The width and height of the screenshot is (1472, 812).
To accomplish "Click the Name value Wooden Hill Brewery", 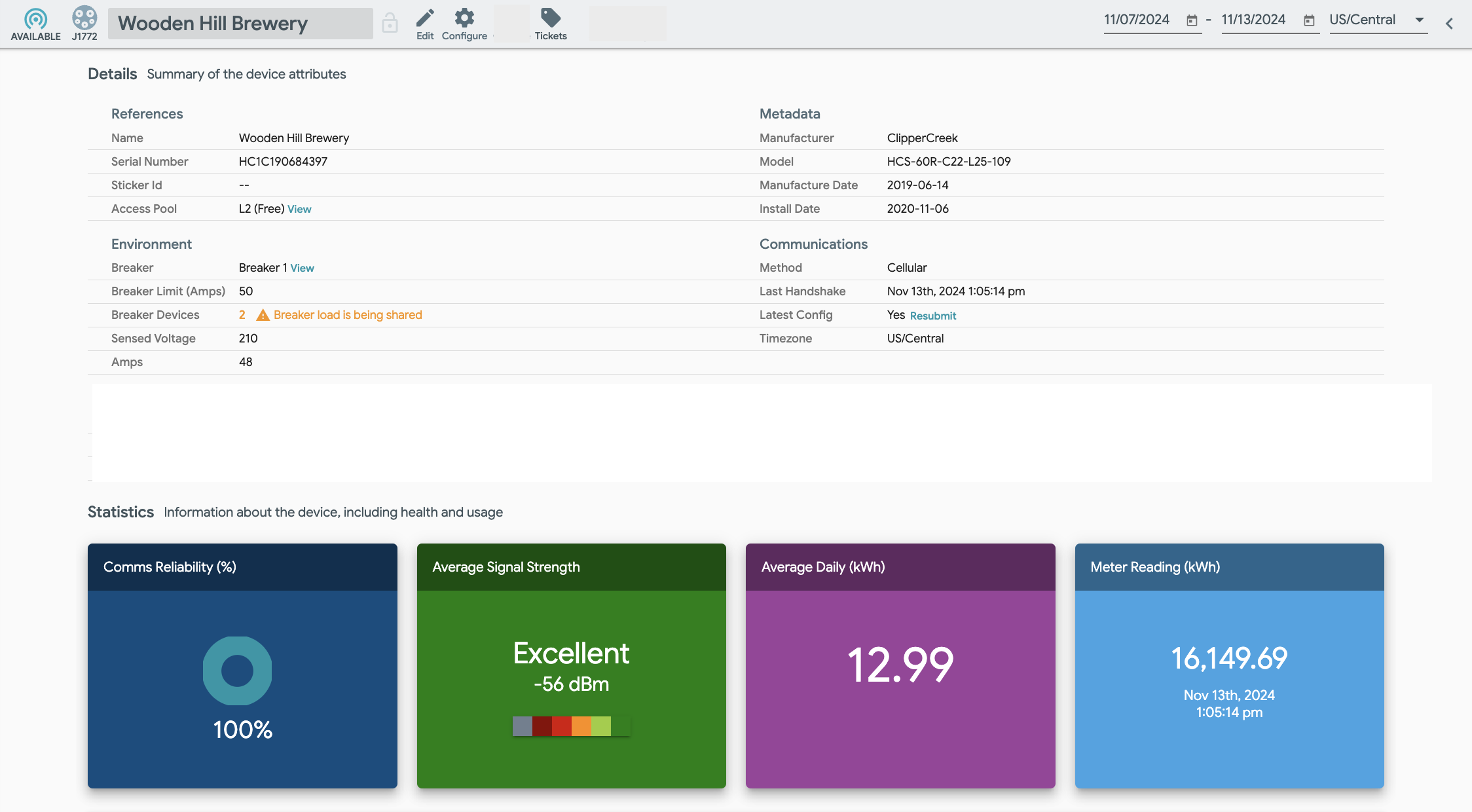I will [294, 138].
